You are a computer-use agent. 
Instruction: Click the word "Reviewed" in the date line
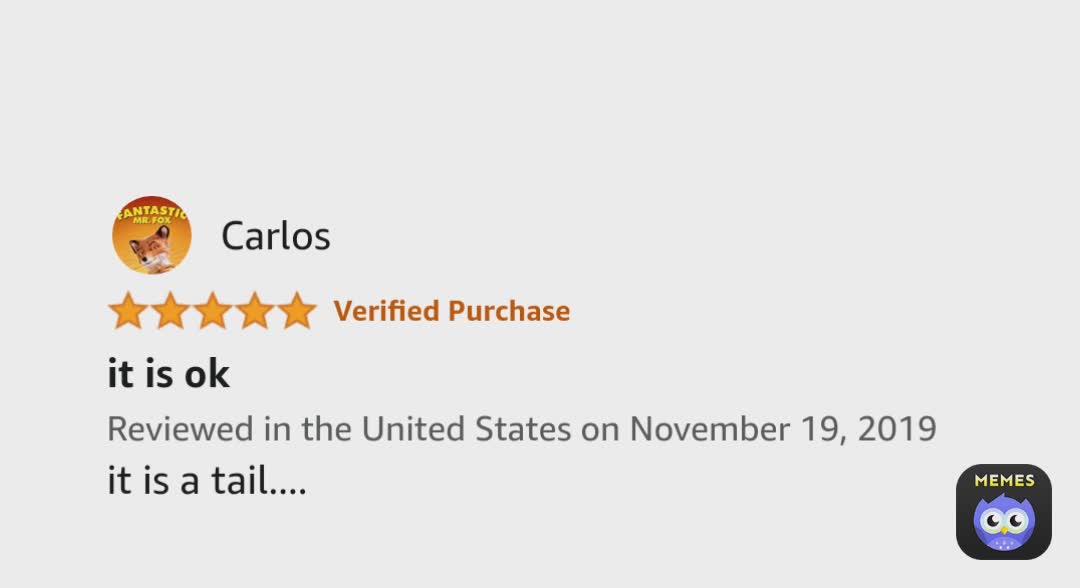click(x=180, y=429)
